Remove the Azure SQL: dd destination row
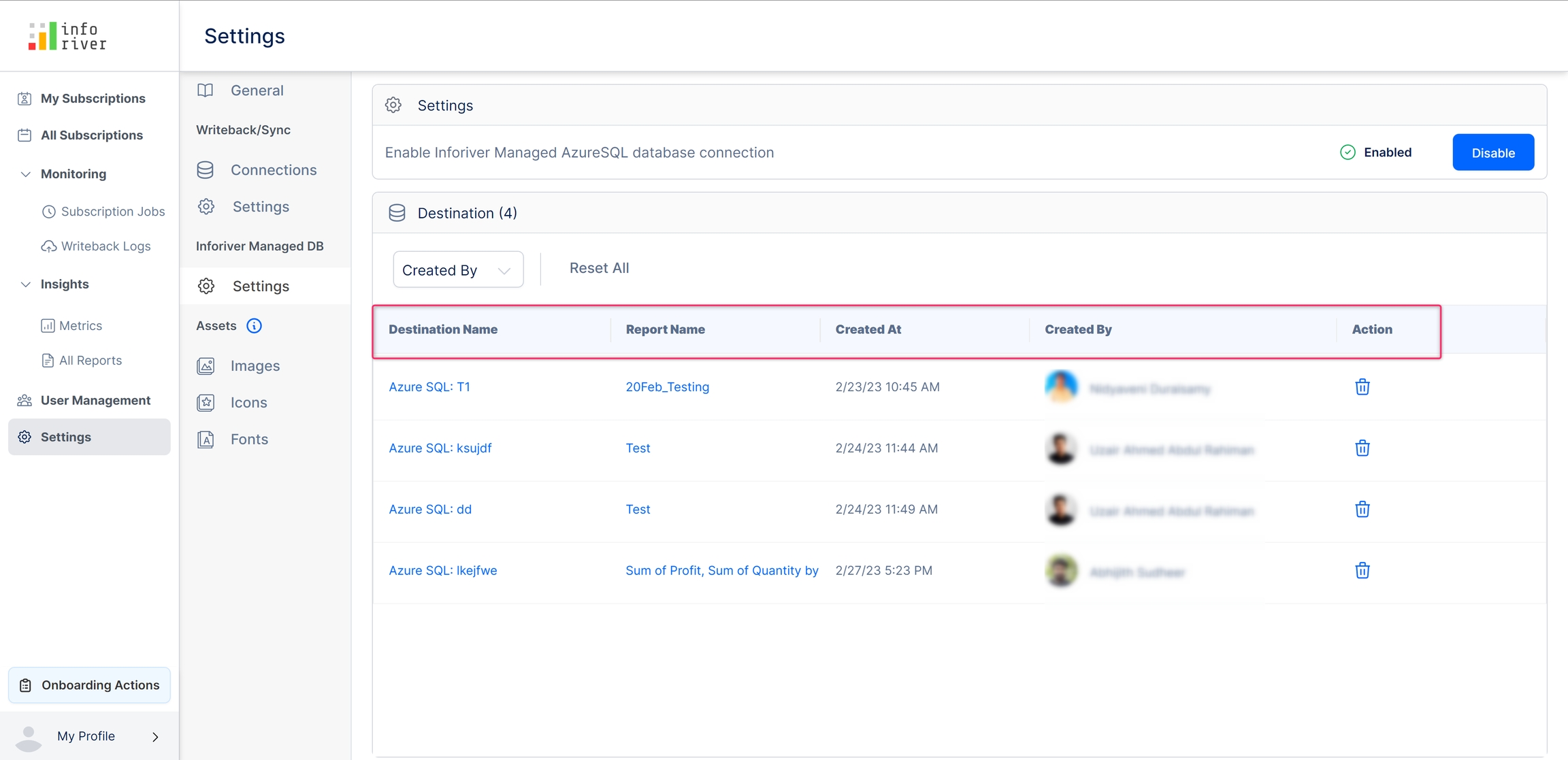This screenshot has width=1568, height=760. 1362,510
